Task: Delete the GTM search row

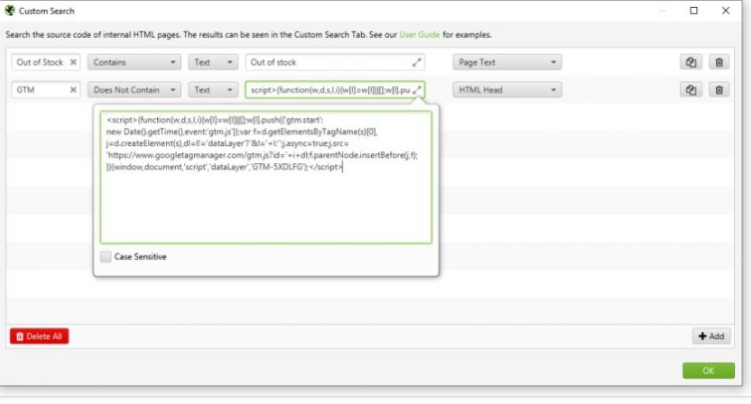Action: point(719,90)
